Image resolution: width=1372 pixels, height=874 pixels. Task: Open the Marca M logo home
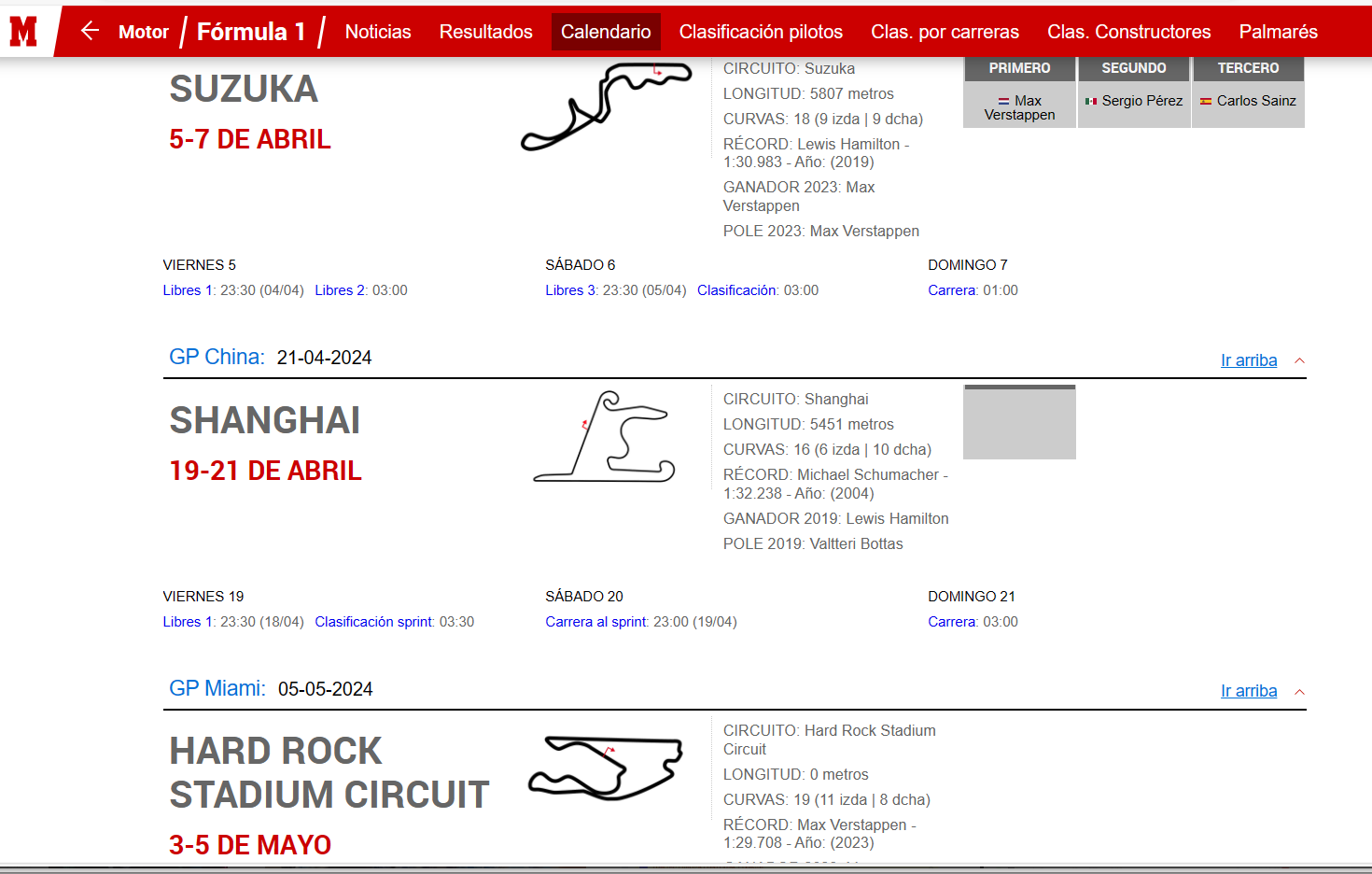tap(23, 32)
